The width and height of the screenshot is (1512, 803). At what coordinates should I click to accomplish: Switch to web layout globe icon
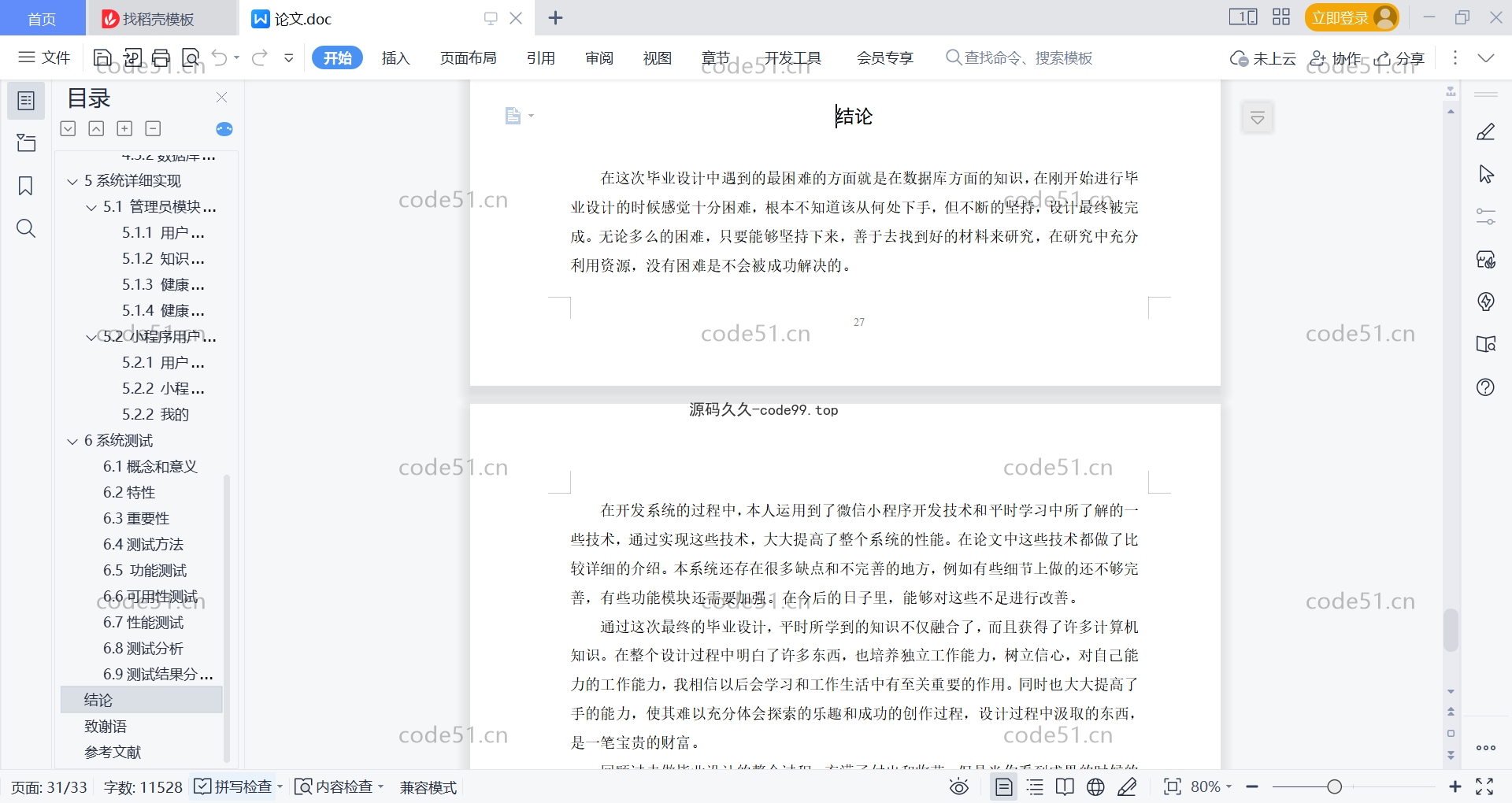pyautogui.click(x=1095, y=786)
